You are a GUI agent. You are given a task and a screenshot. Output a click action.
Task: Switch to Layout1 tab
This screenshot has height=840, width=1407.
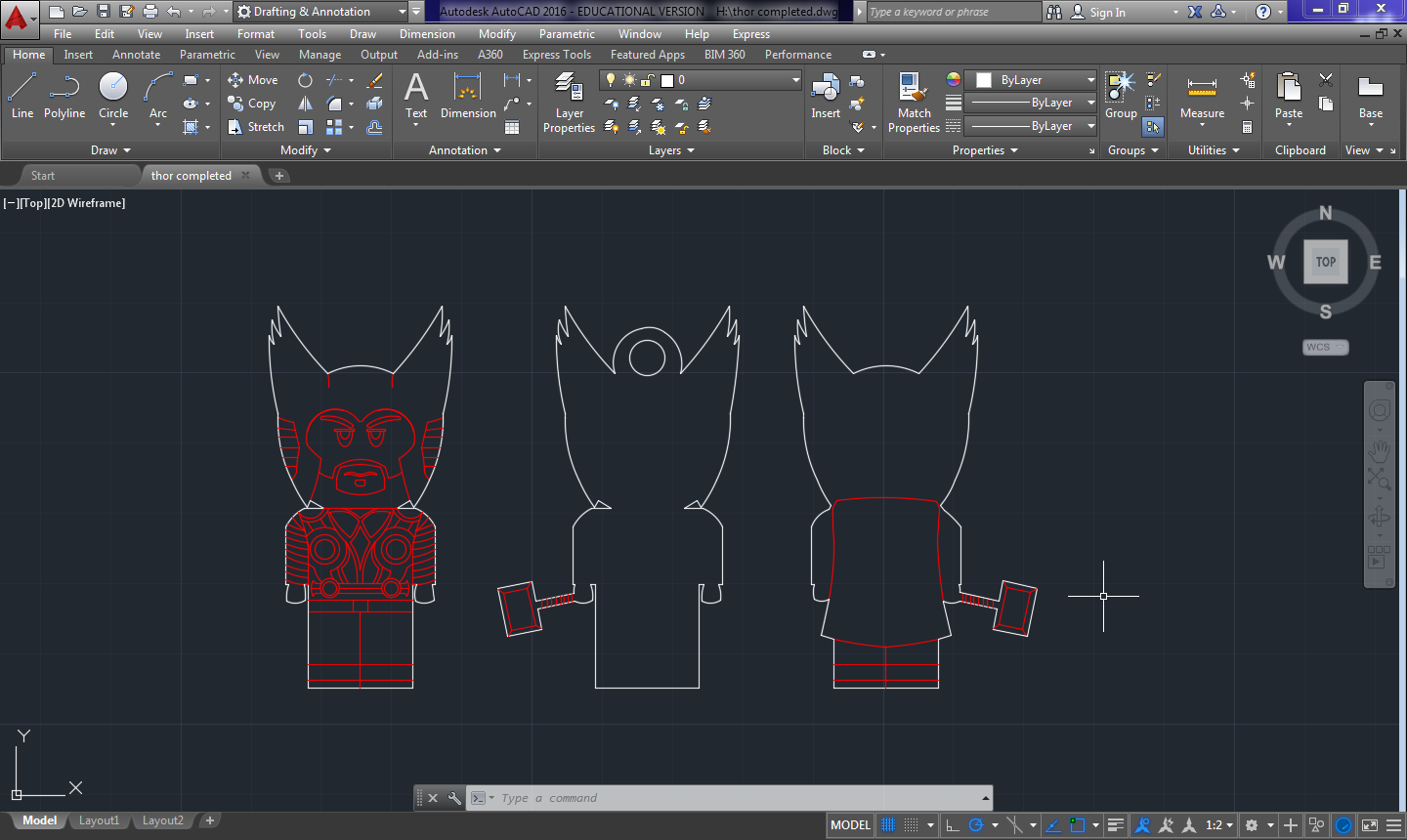(99, 820)
